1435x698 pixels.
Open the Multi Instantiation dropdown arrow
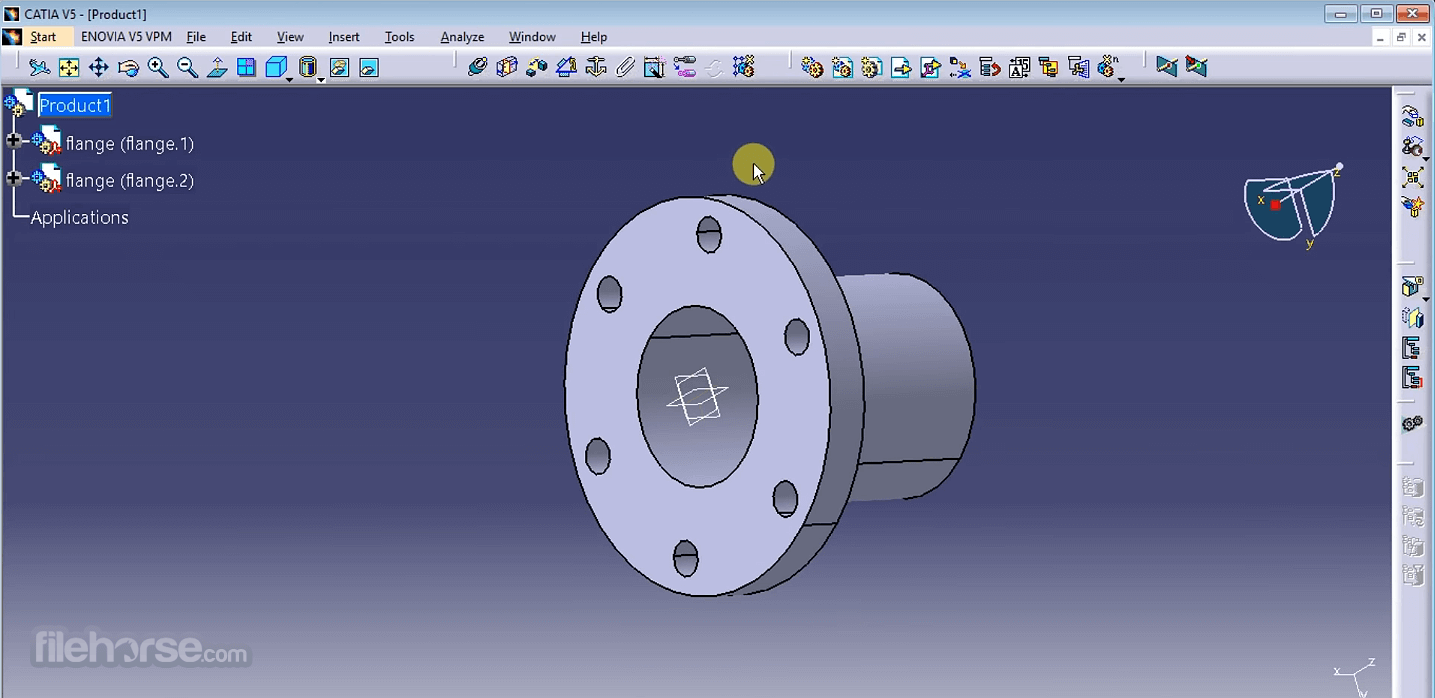(1121, 79)
